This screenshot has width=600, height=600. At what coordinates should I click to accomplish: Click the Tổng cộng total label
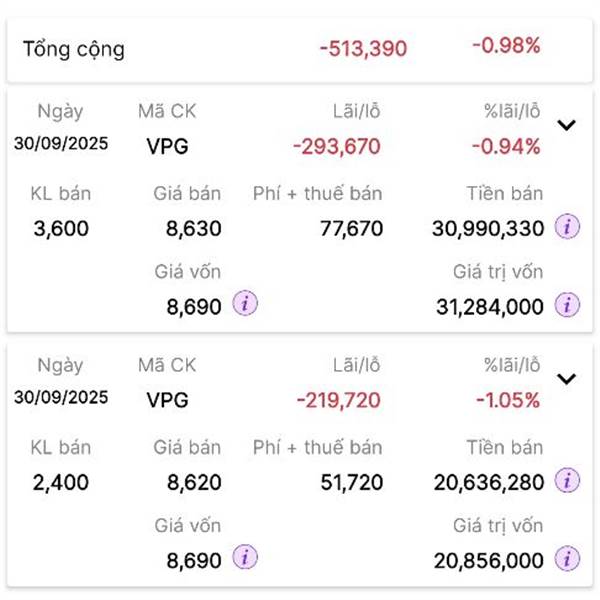74,49
